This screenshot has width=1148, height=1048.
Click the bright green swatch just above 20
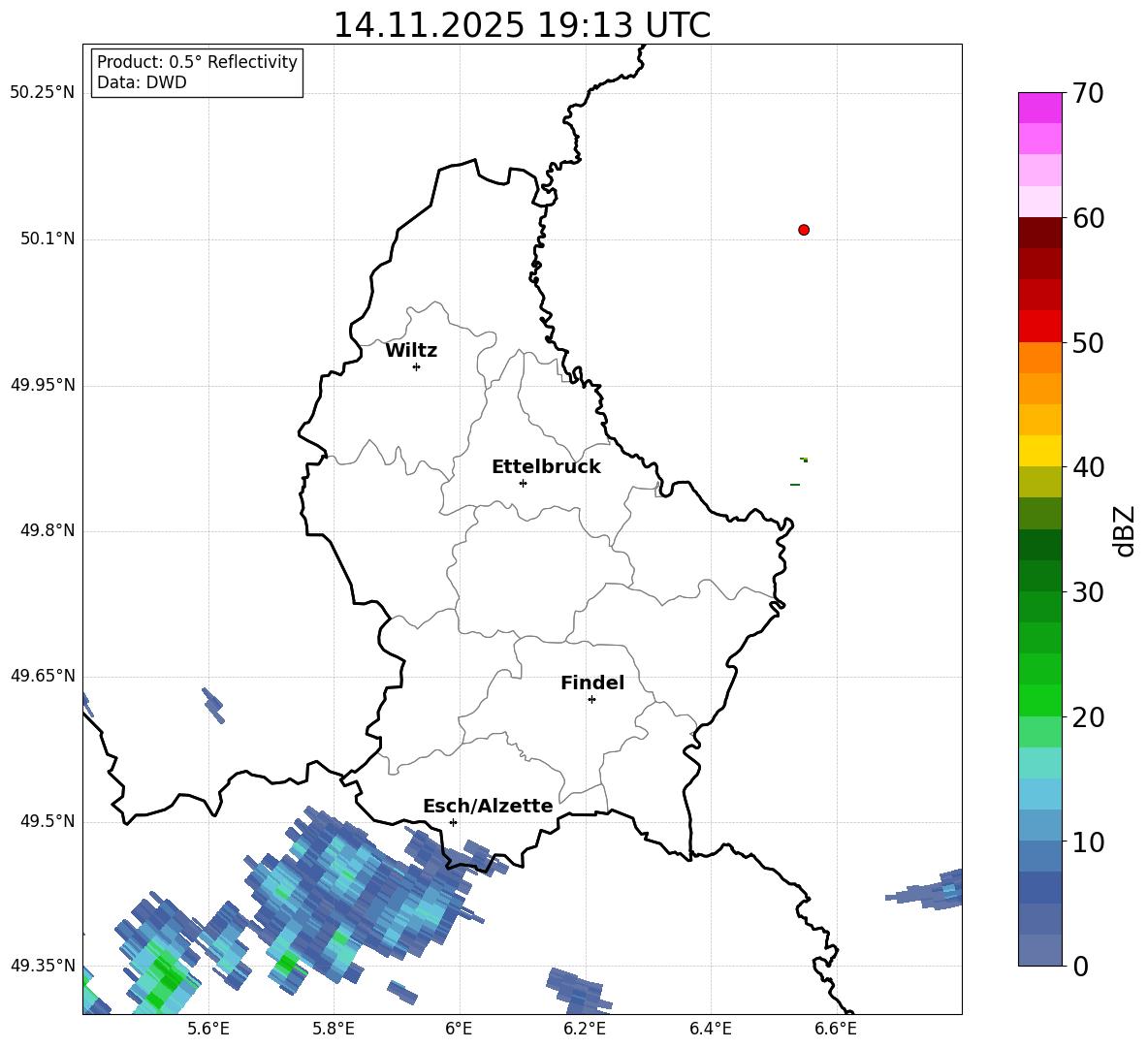pos(1039,700)
